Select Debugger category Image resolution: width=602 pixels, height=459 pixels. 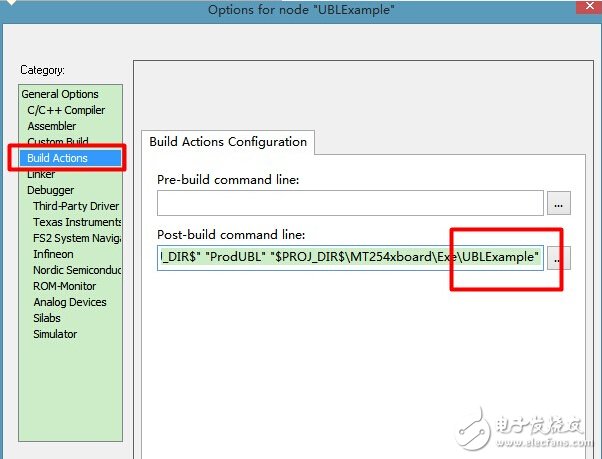tap(50, 190)
